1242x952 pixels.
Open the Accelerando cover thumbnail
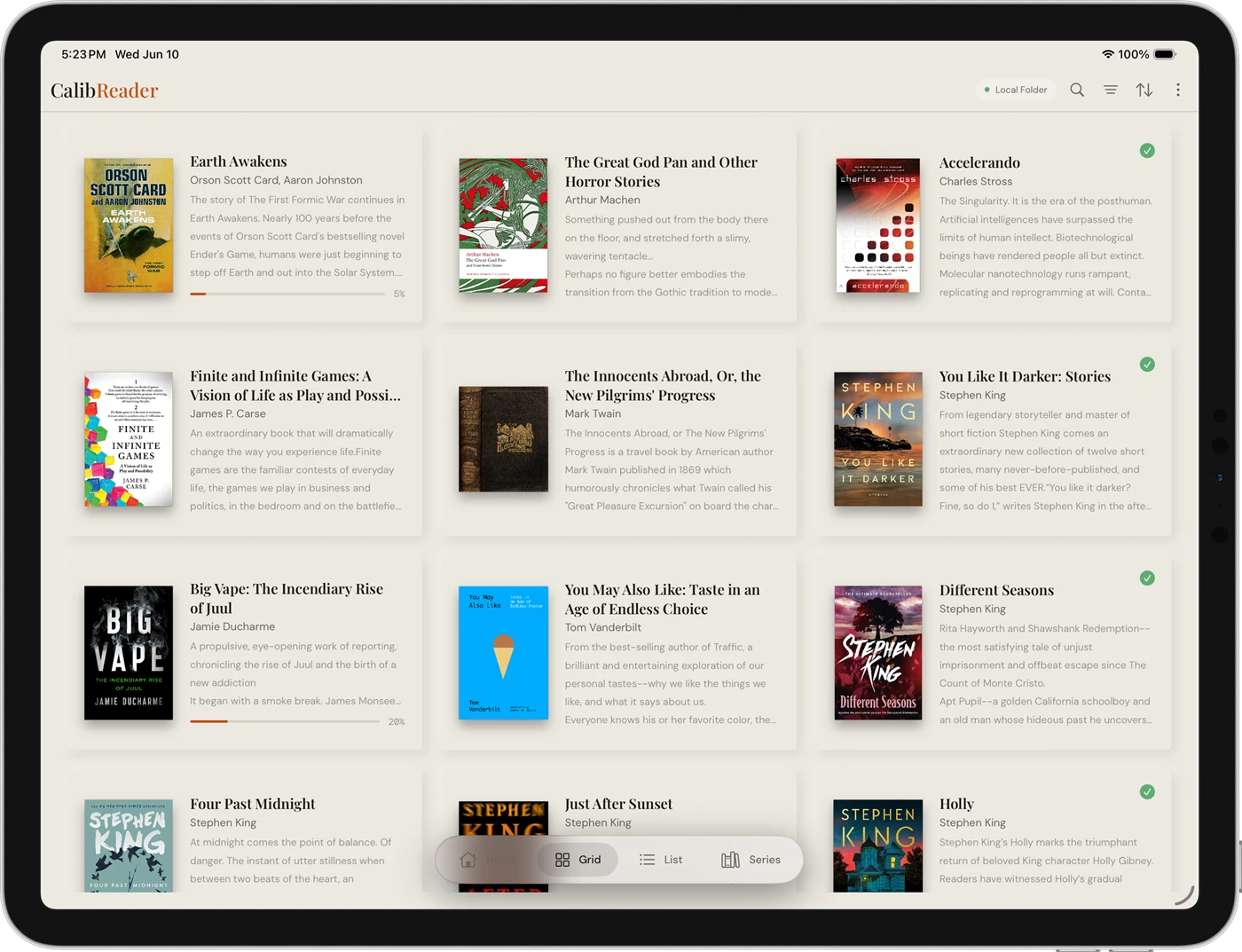(878, 225)
